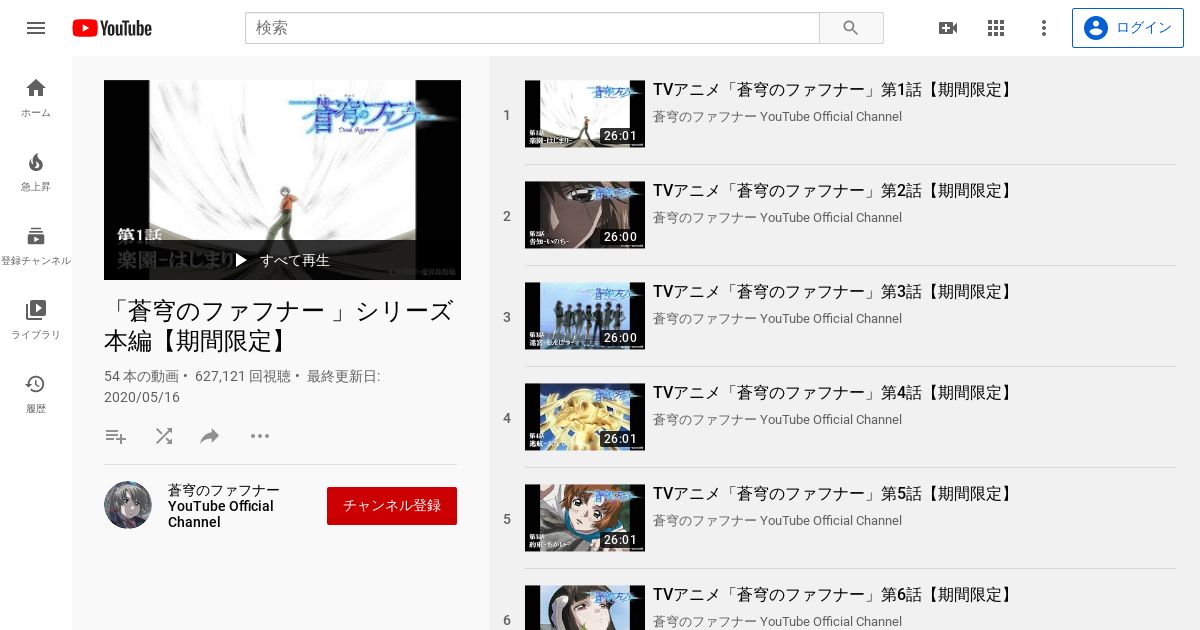
Task: Open thumbnail of 第2話 video
Action: [x=585, y=215]
